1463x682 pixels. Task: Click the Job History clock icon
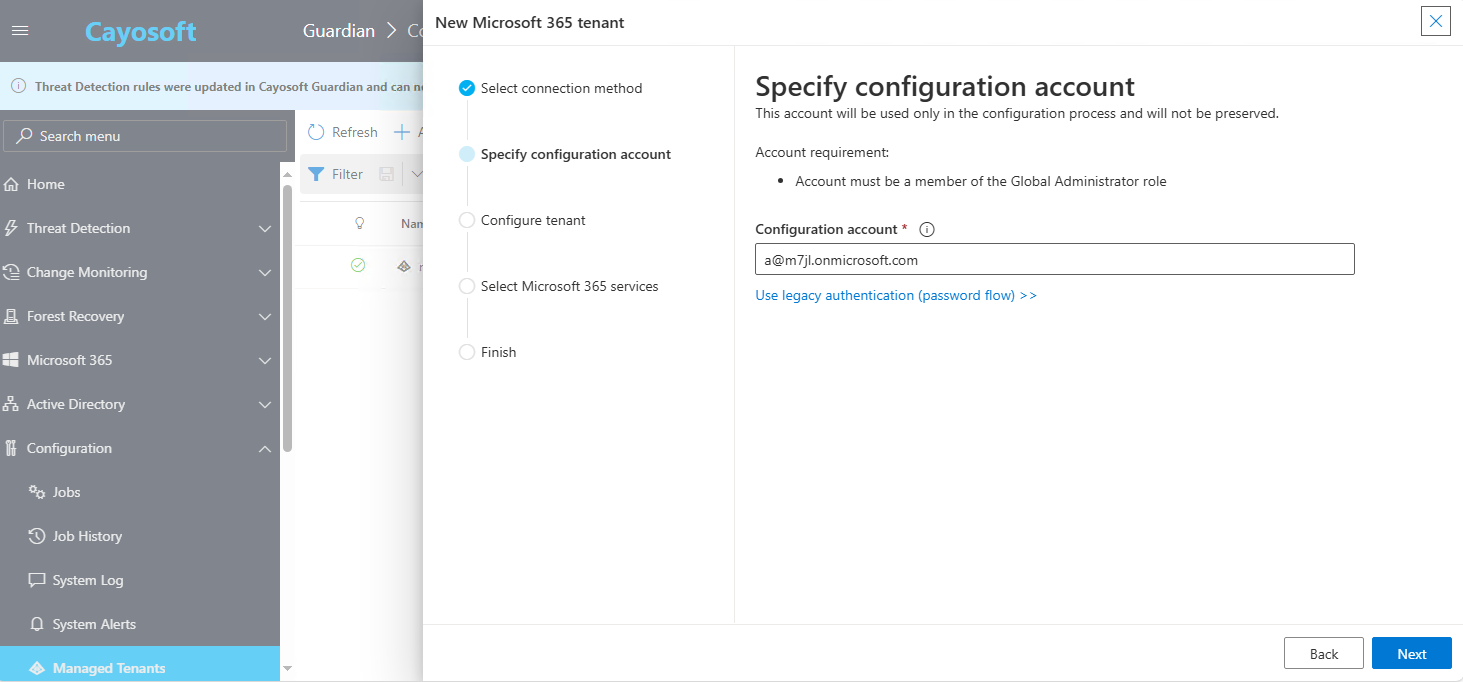[37, 536]
